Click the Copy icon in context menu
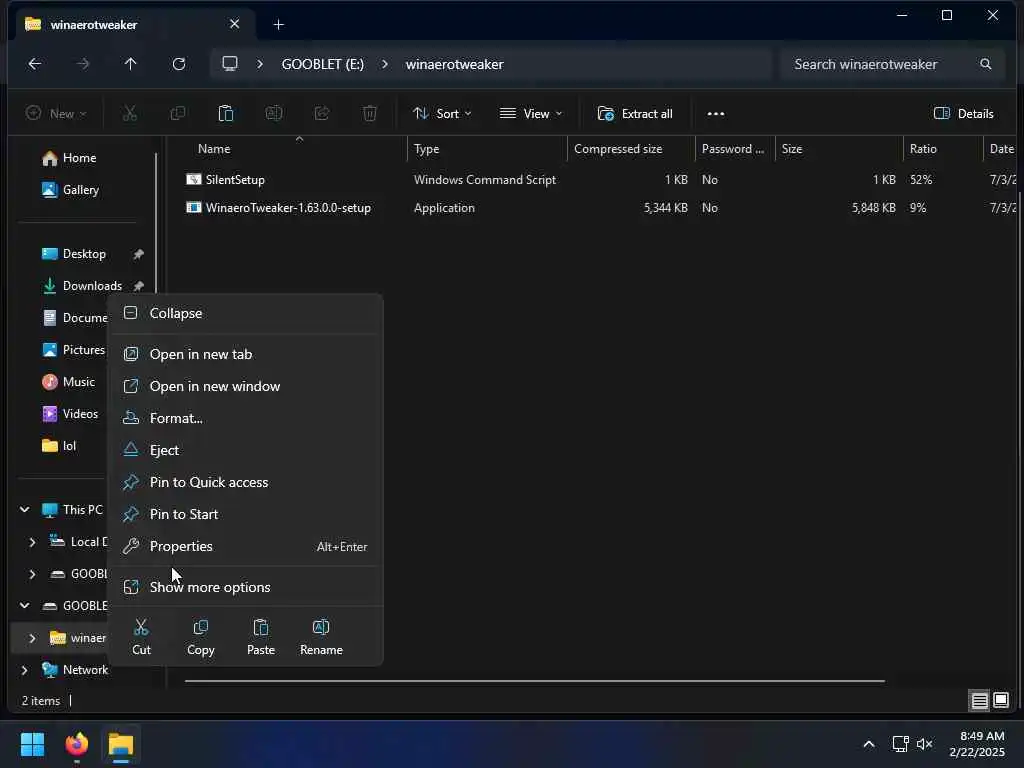The width and height of the screenshot is (1024, 768). 200,628
